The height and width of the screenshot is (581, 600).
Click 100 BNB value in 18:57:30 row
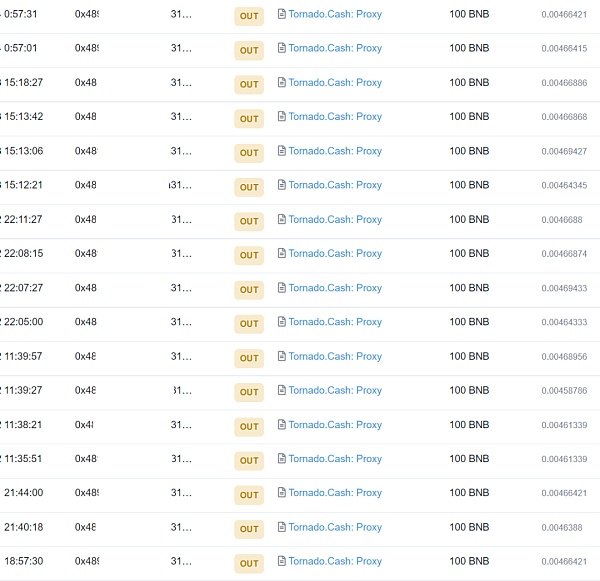pos(469,561)
